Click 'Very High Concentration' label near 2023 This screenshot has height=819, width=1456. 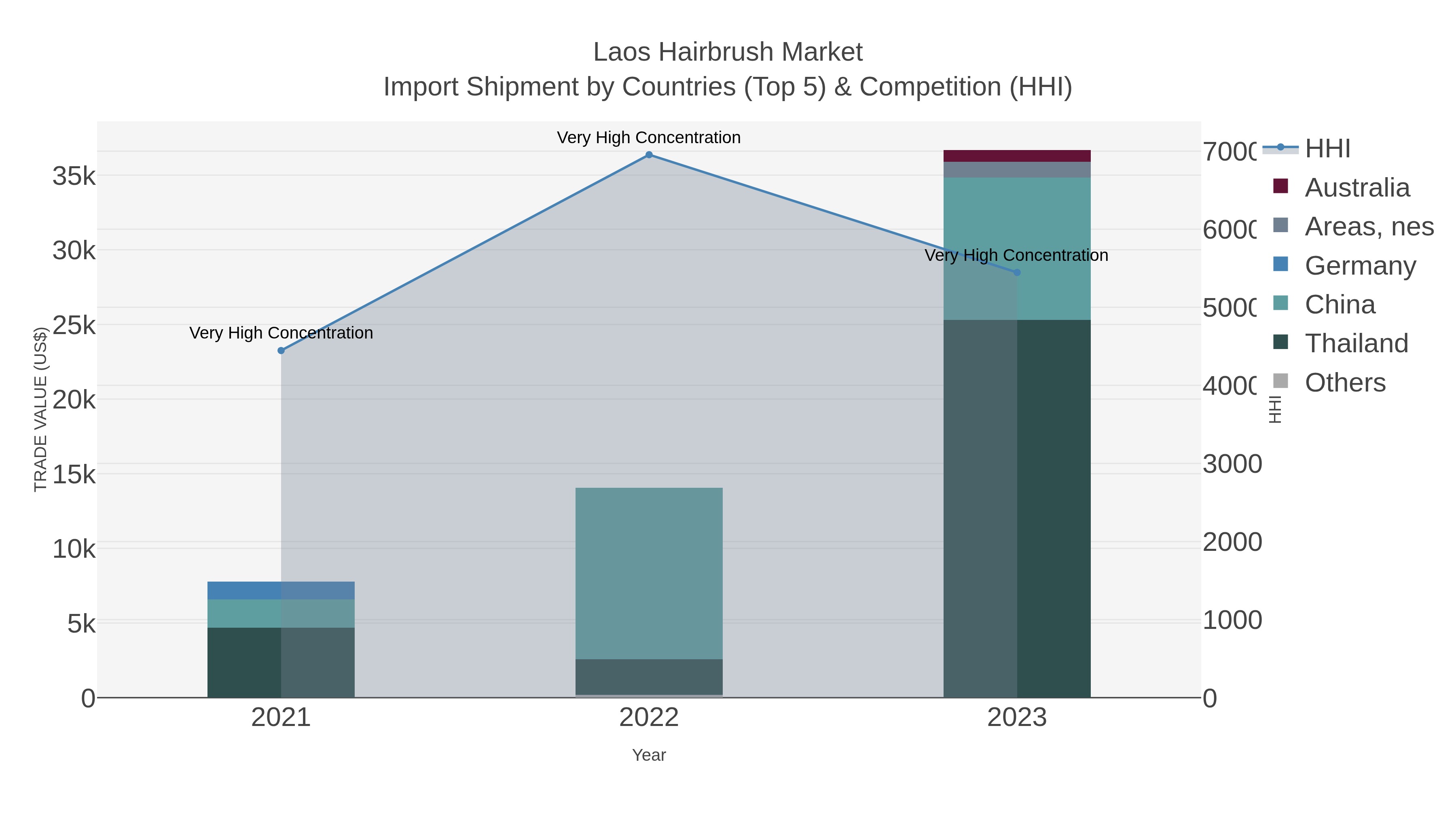(x=1016, y=256)
